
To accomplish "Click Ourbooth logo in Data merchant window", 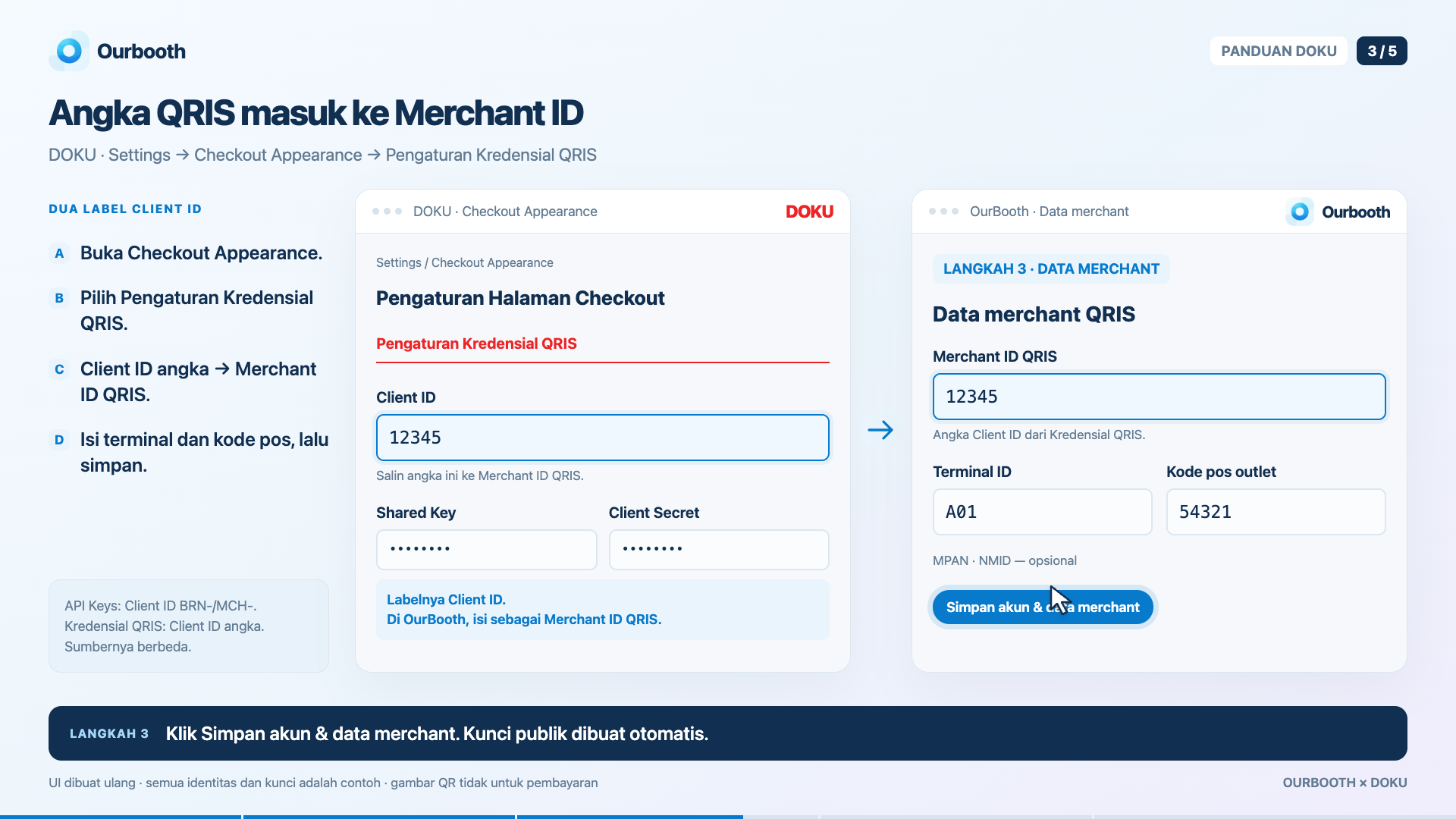I will point(1338,212).
